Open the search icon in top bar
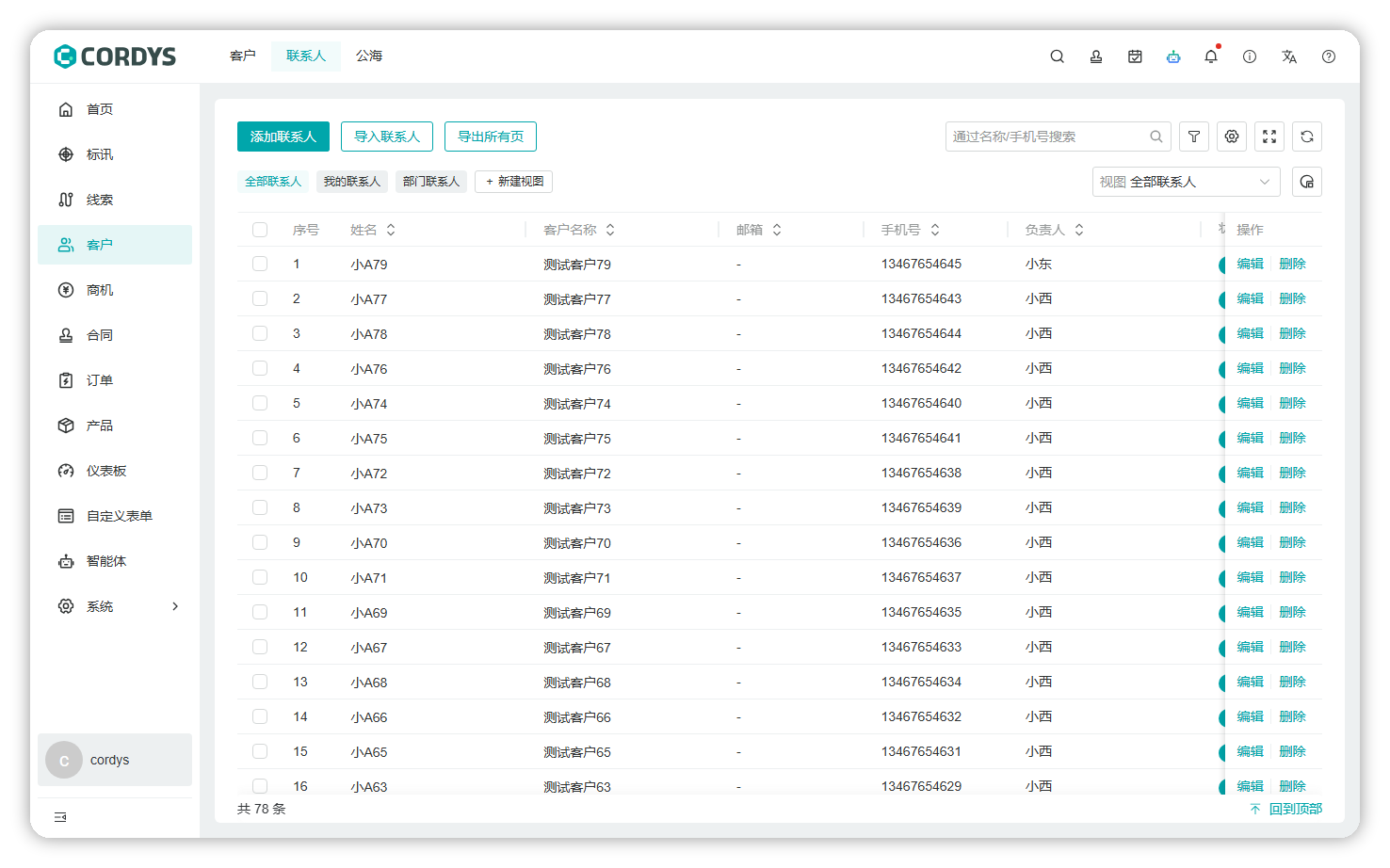 click(1058, 56)
